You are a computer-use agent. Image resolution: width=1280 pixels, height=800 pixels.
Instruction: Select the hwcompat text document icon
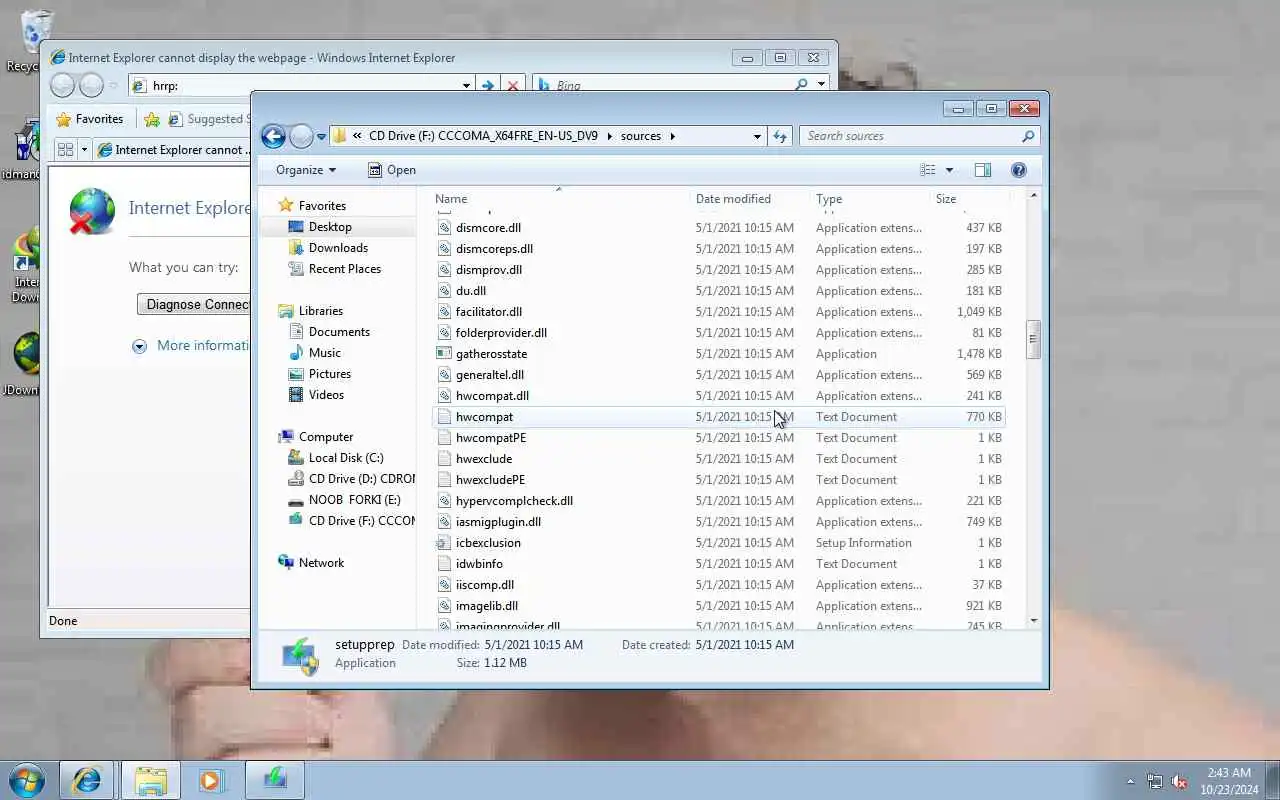click(445, 417)
